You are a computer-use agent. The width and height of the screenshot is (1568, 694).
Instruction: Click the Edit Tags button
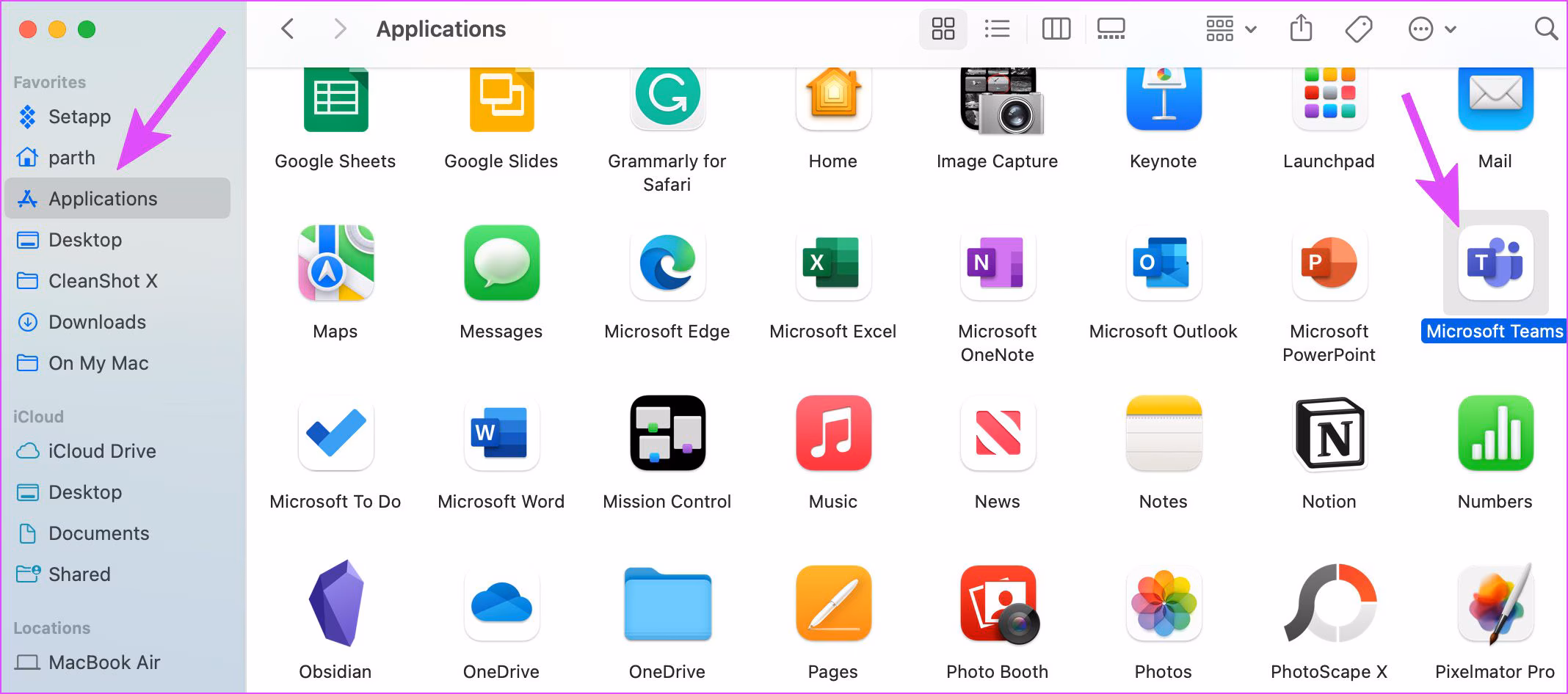coord(1359,29)
